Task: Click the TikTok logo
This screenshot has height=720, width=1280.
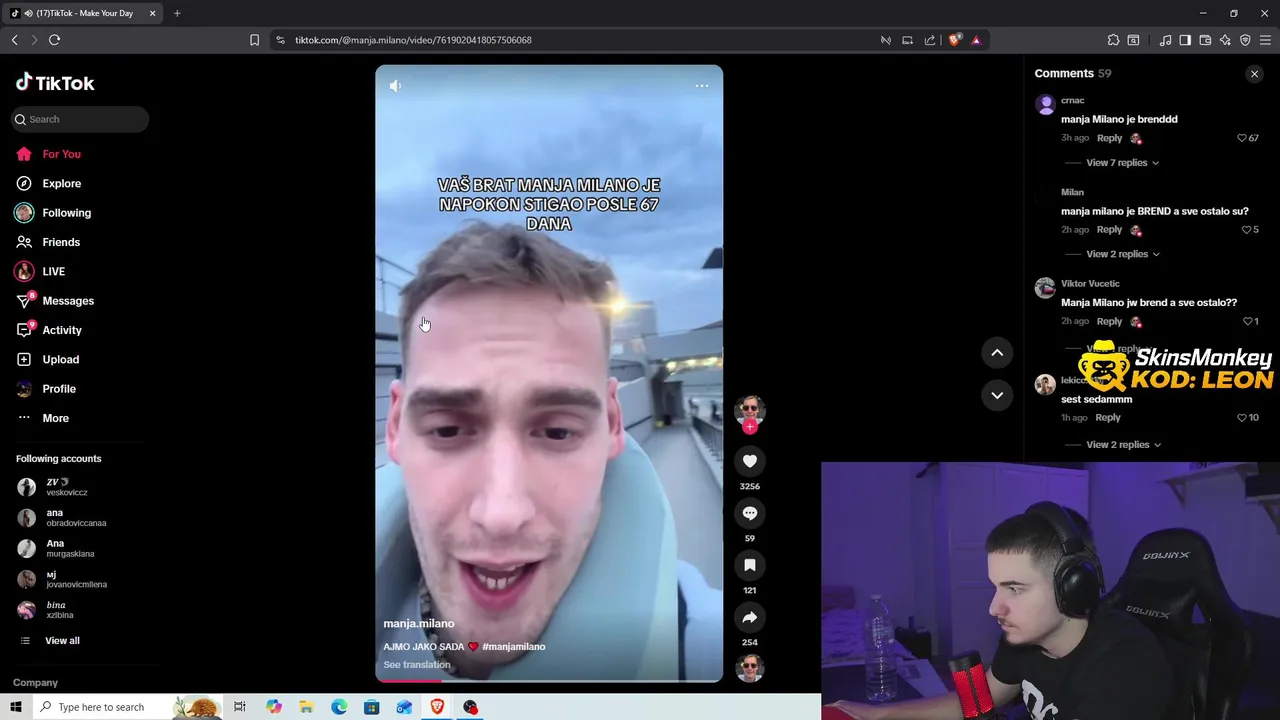Action: tap(55, 83)
